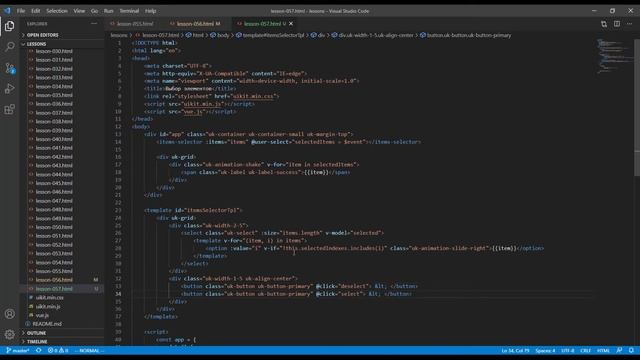Expand the Outline section
Image resolution: width=640 pixels, height=360 pixels.
point(36,333)
